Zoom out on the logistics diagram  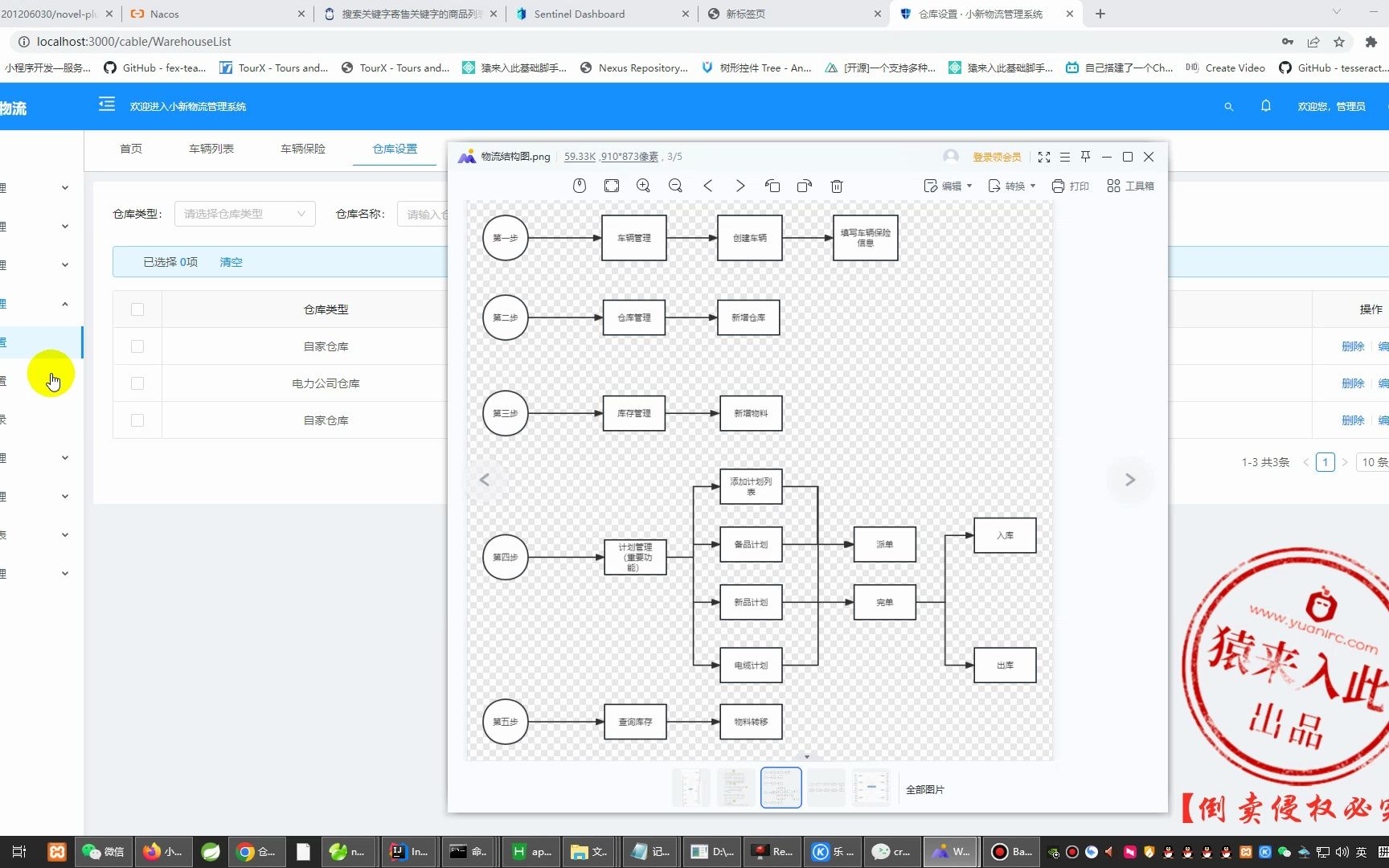tap(675, 186)
